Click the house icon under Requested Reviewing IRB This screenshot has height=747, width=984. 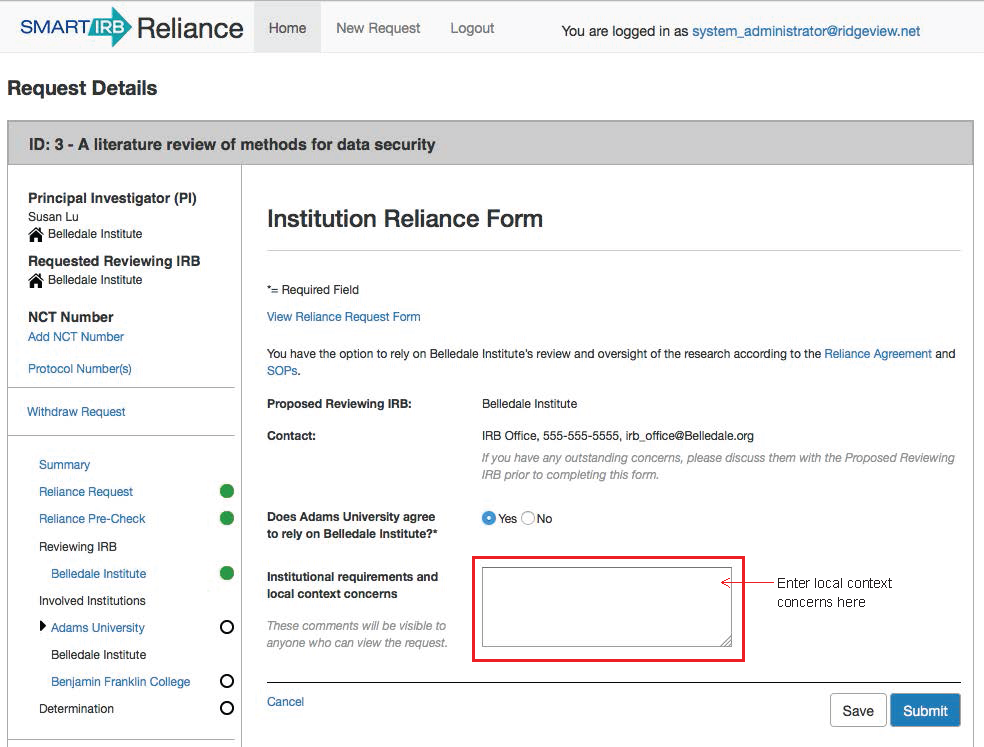coord(36,281)
